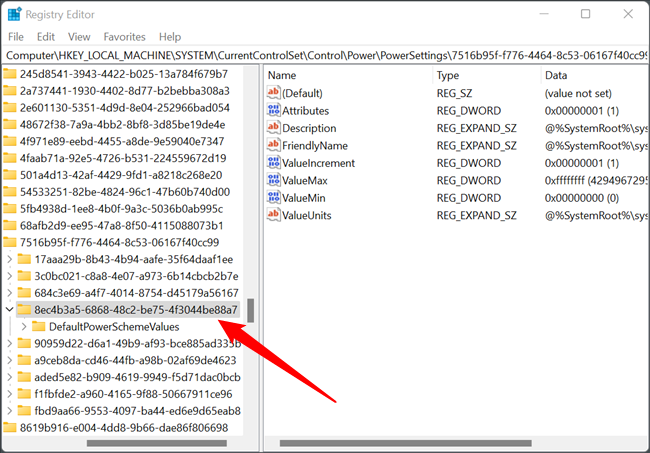
Task: Expand the DefaultPowerSchemeValues subkey
Action: point(24,327)
